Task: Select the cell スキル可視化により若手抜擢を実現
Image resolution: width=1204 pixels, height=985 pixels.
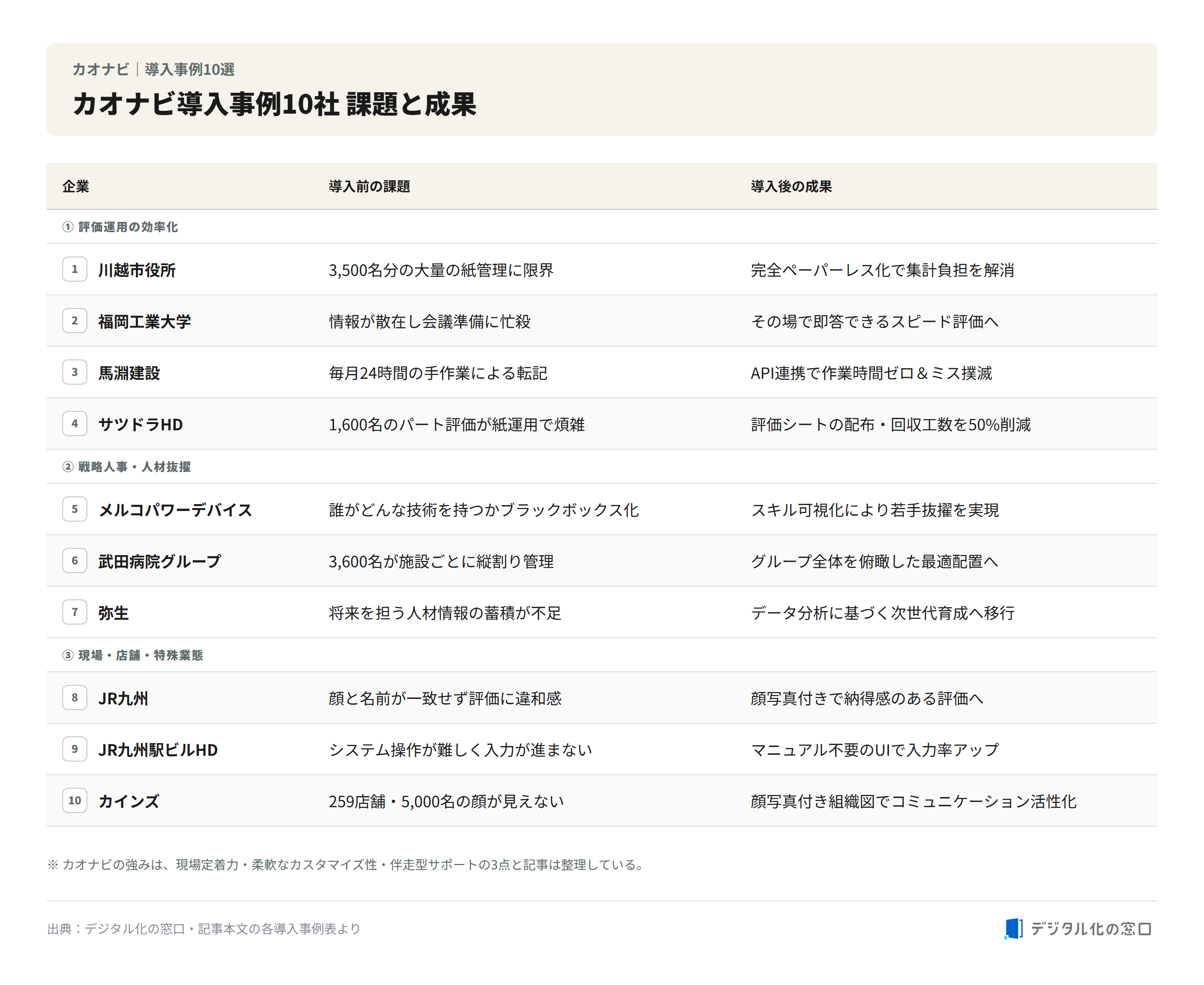Action: pos(875,510)
